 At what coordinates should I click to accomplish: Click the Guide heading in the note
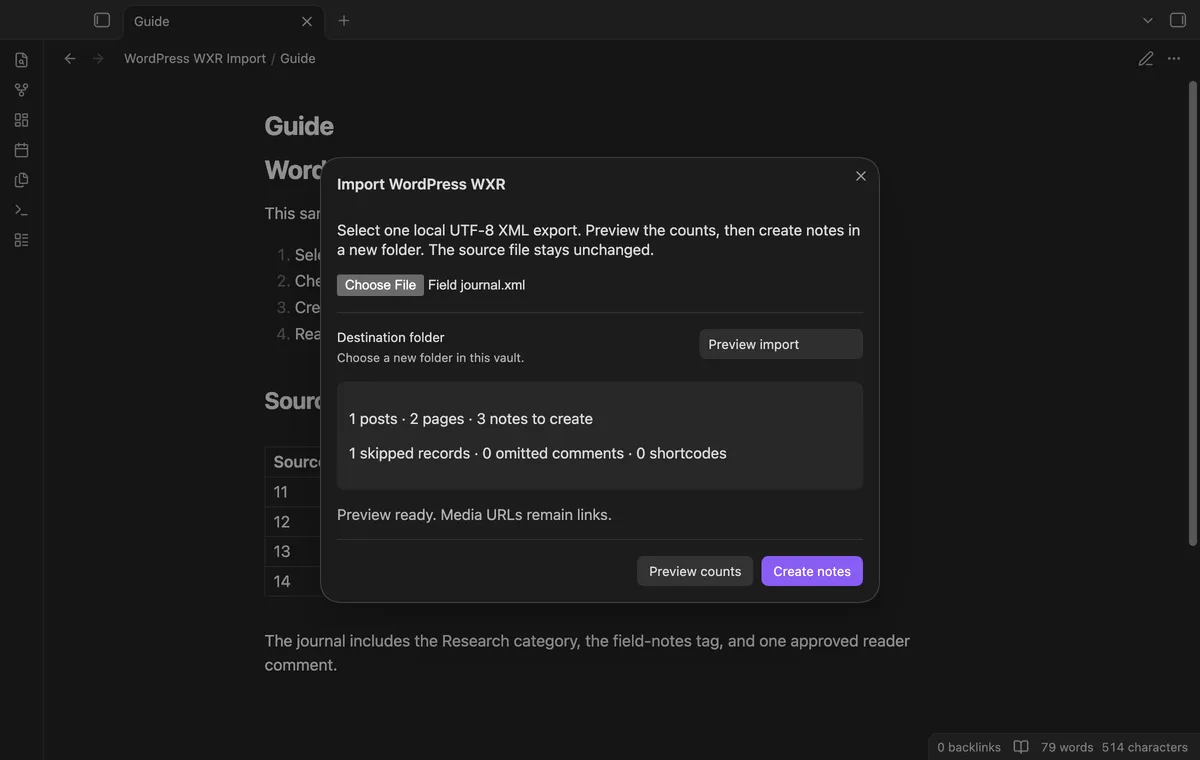[x=299, y=126]
